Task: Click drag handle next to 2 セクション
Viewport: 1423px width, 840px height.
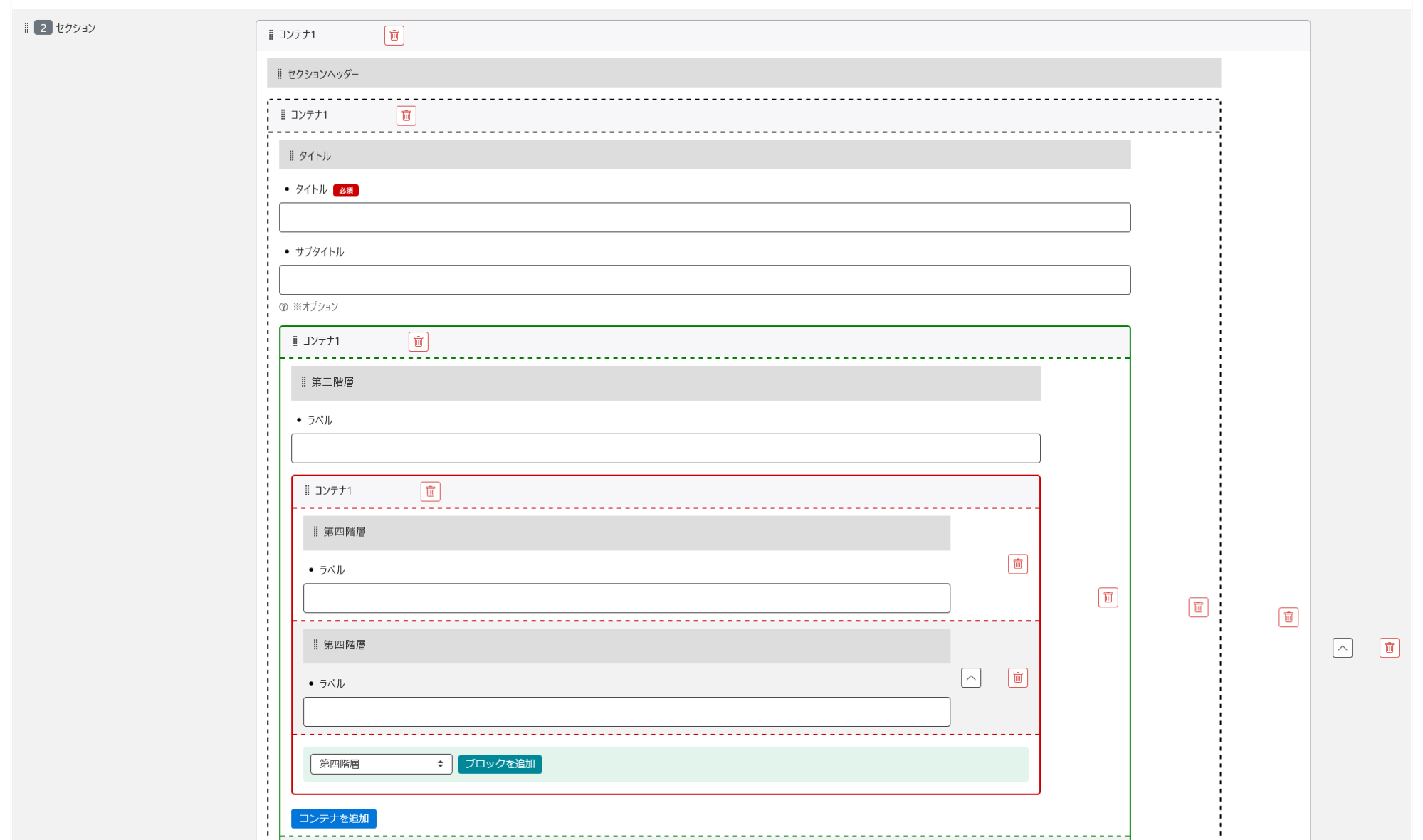Action: coord(26,28)
